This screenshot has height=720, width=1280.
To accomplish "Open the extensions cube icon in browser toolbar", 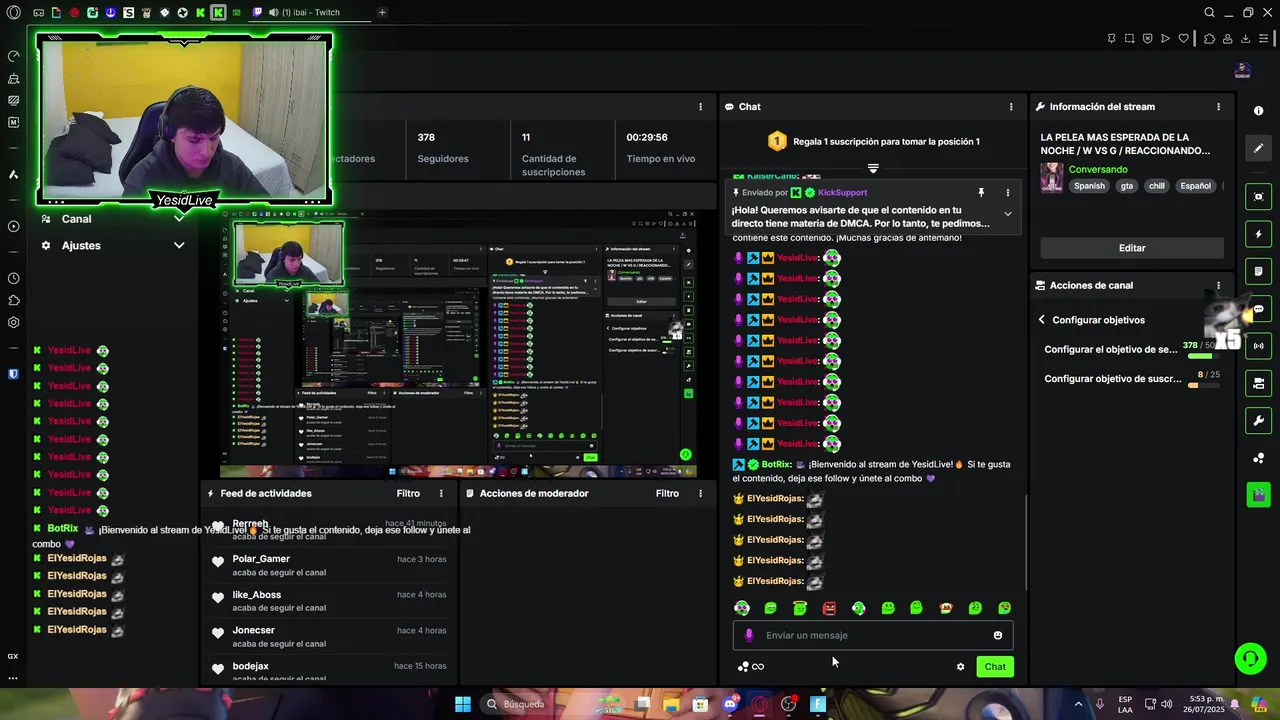I will (1209, 39).
